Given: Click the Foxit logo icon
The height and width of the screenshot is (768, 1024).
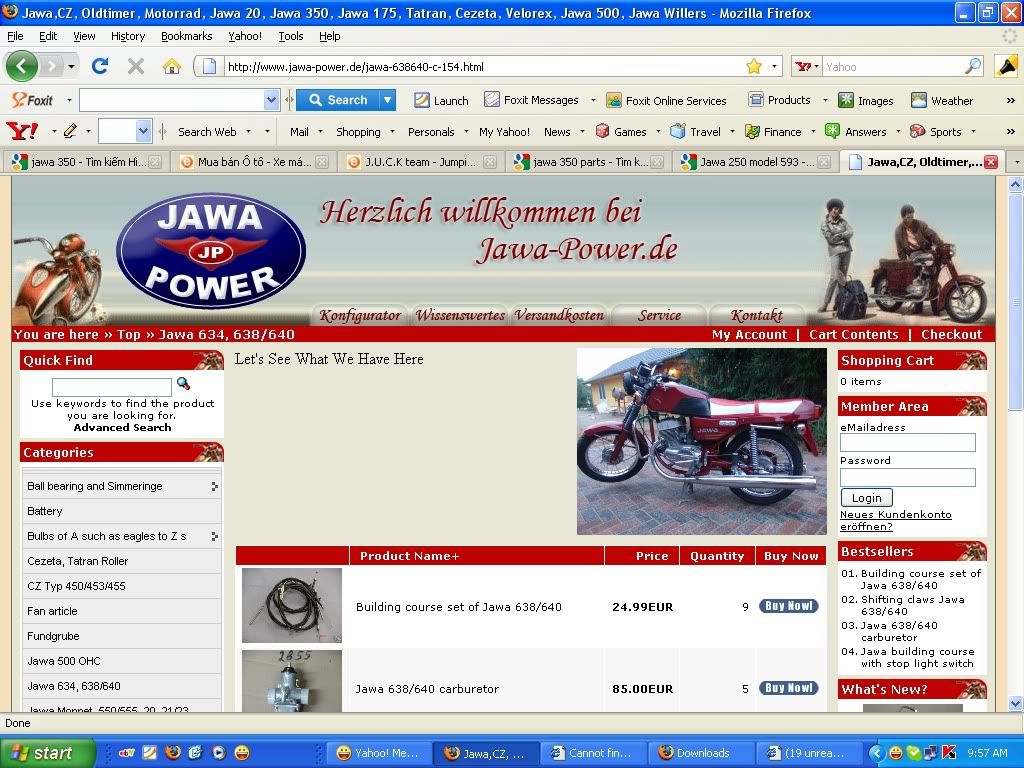Looking at the screenshot, I should (32, 100).
